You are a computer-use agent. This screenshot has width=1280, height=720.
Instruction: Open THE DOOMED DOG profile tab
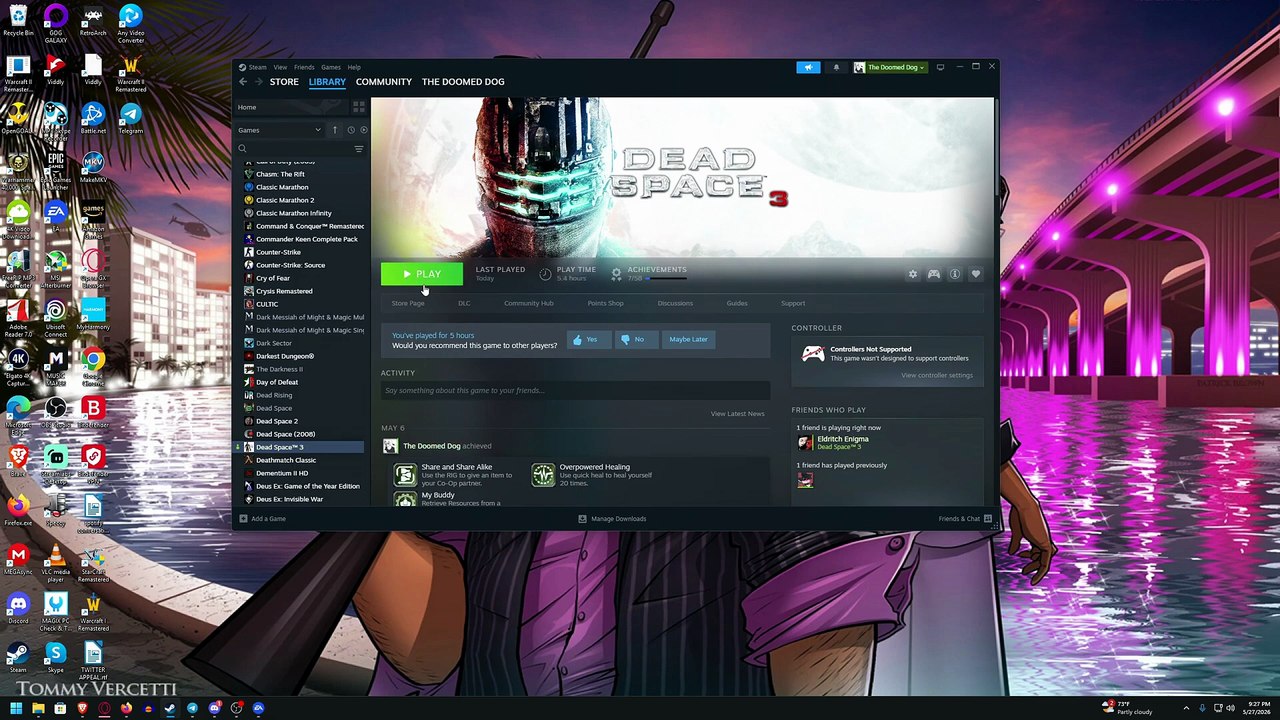[x=463, y=82]
